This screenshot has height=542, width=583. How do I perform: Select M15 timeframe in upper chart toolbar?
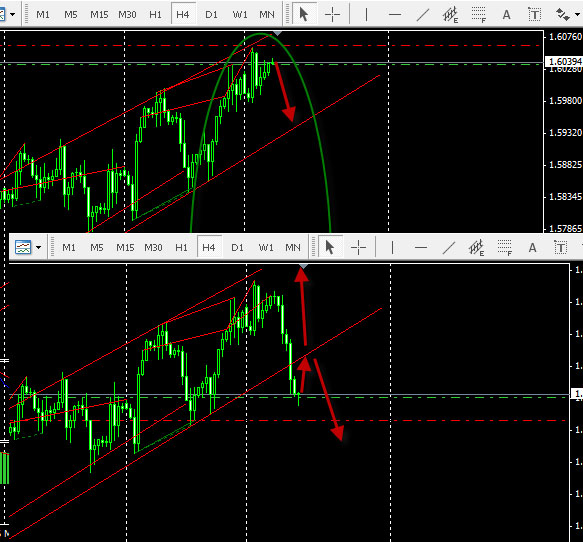[x=99, y=14]
